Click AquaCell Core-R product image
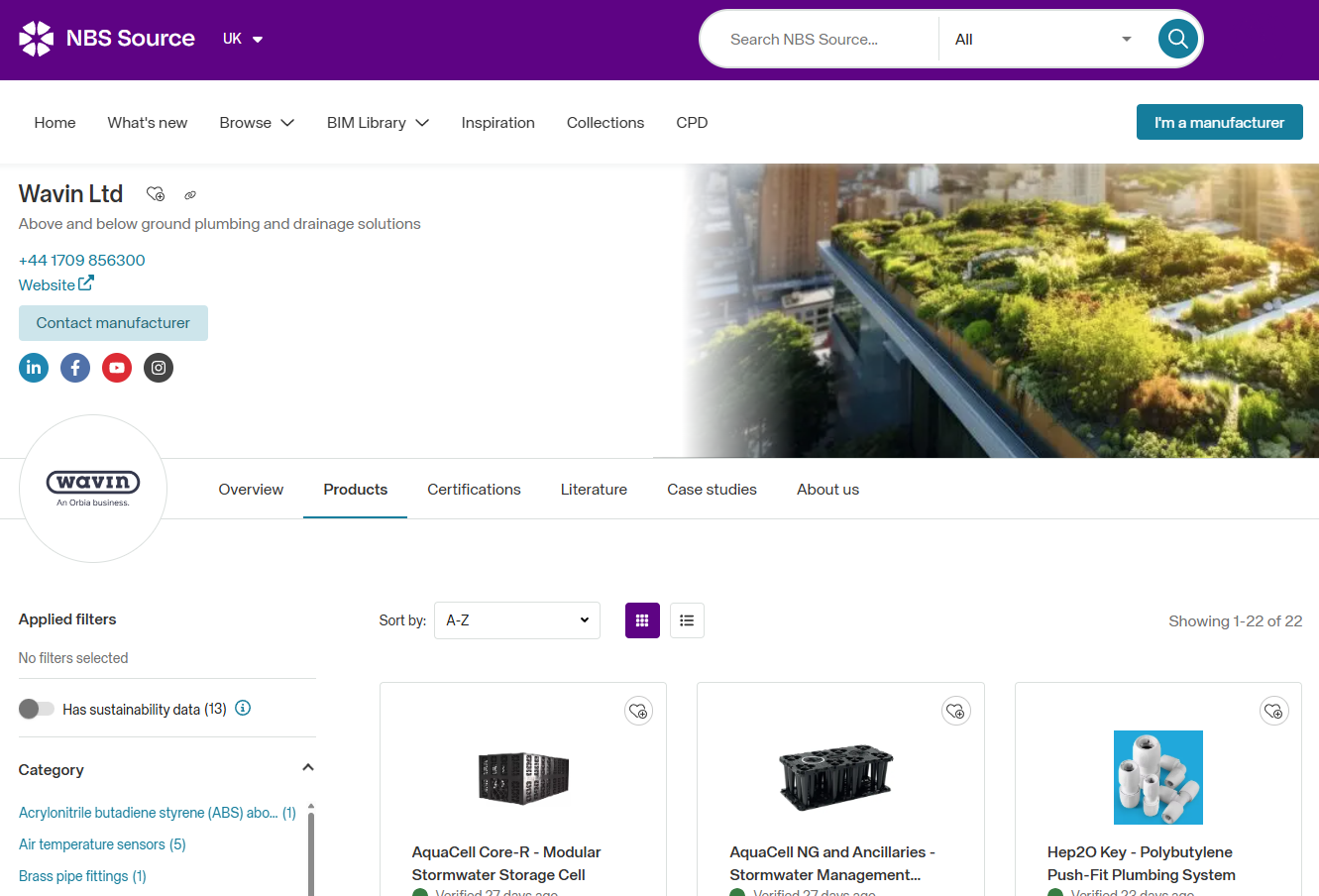This screenshot has width=1319, height=896. pos(523,777)
